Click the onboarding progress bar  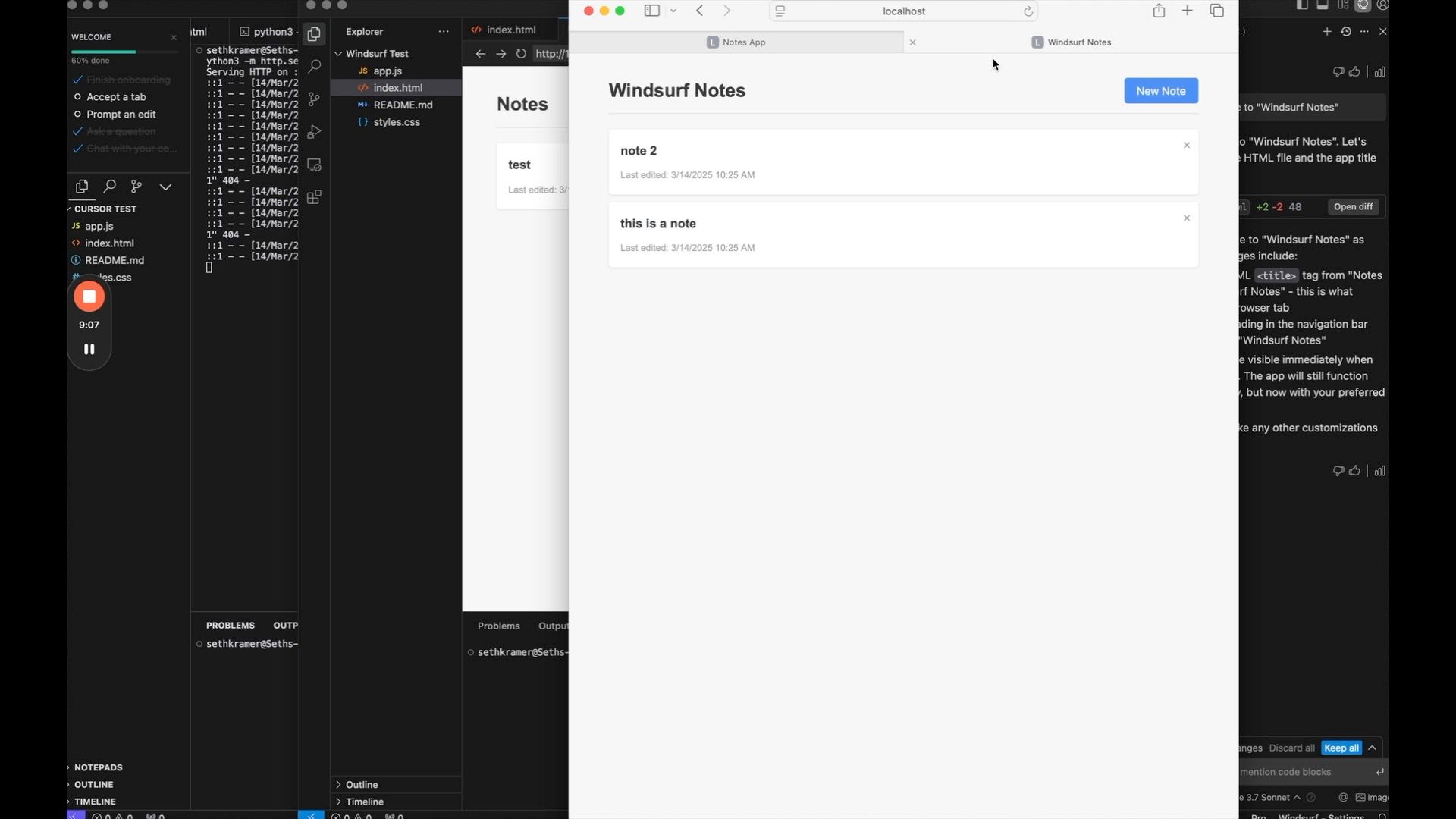tap(125, 52)
